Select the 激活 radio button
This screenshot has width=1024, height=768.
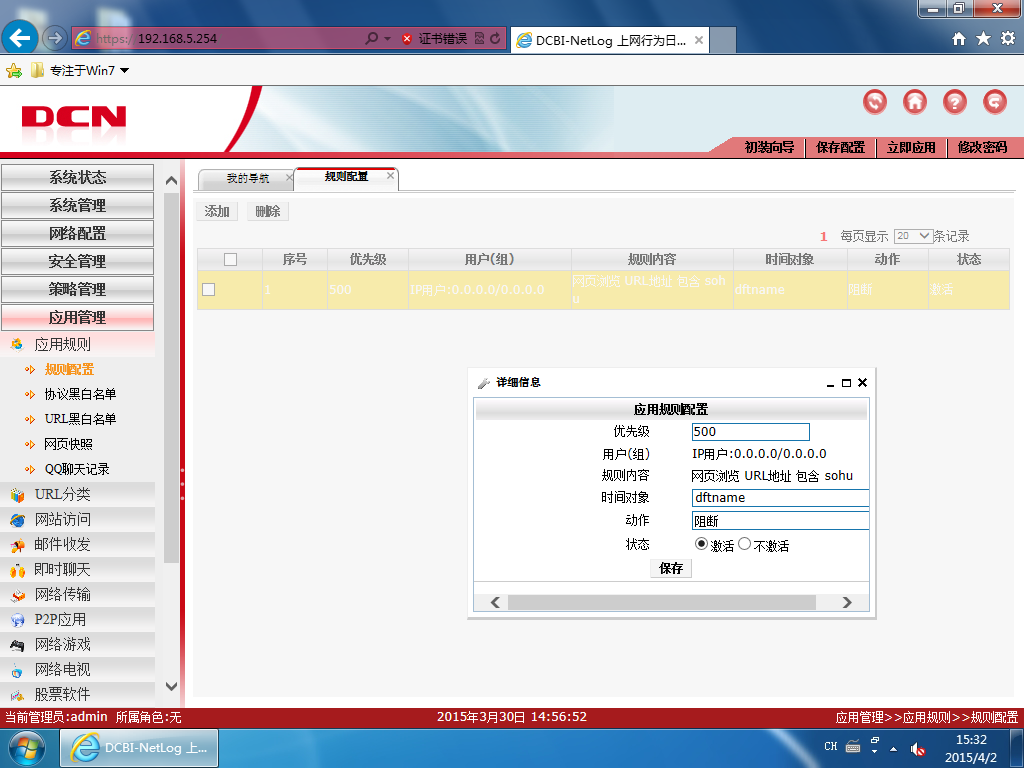(x=701, y=544)
